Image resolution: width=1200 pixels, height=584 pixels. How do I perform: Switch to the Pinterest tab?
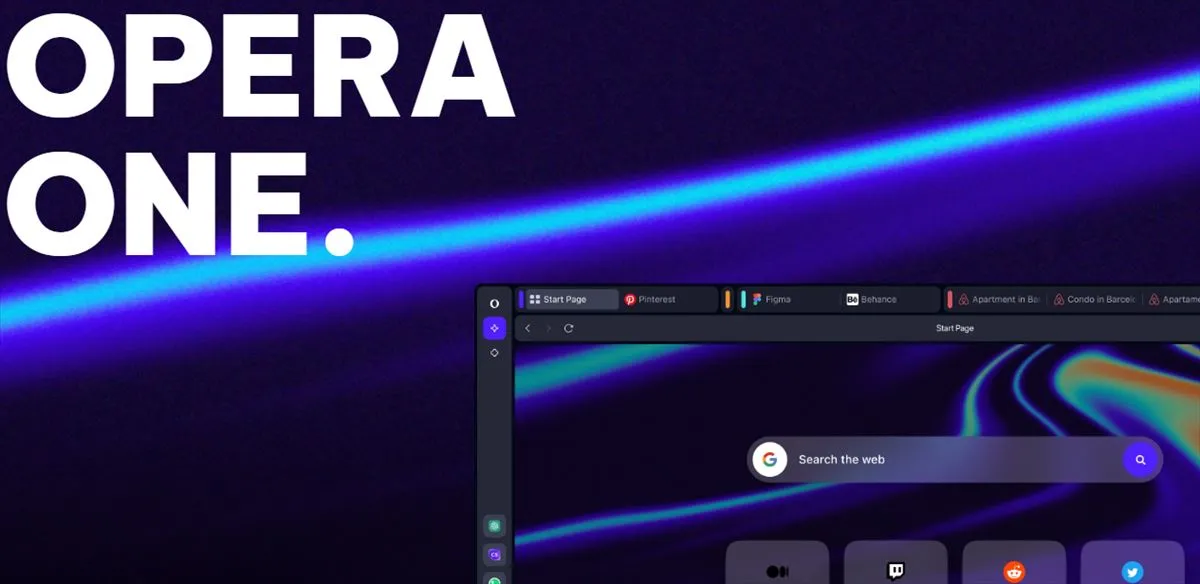[x=668, y=299]
